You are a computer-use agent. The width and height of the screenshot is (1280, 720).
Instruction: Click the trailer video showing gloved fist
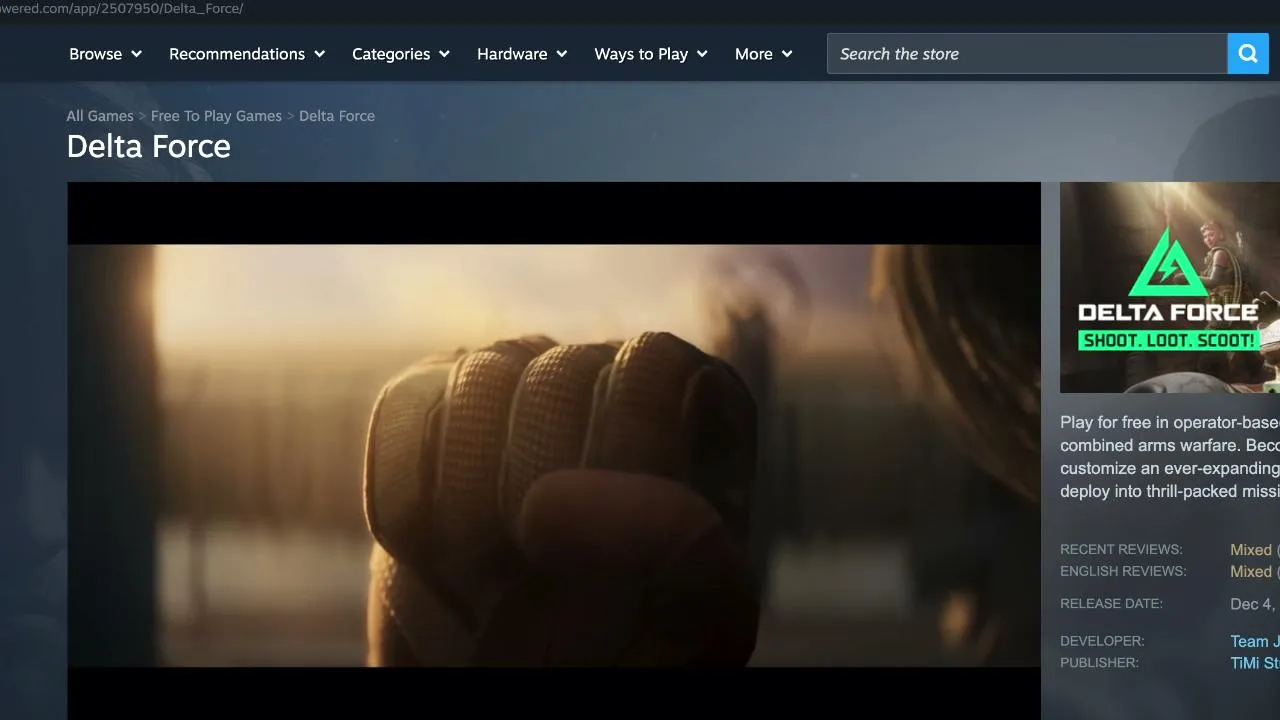click(x=554, y=451)
